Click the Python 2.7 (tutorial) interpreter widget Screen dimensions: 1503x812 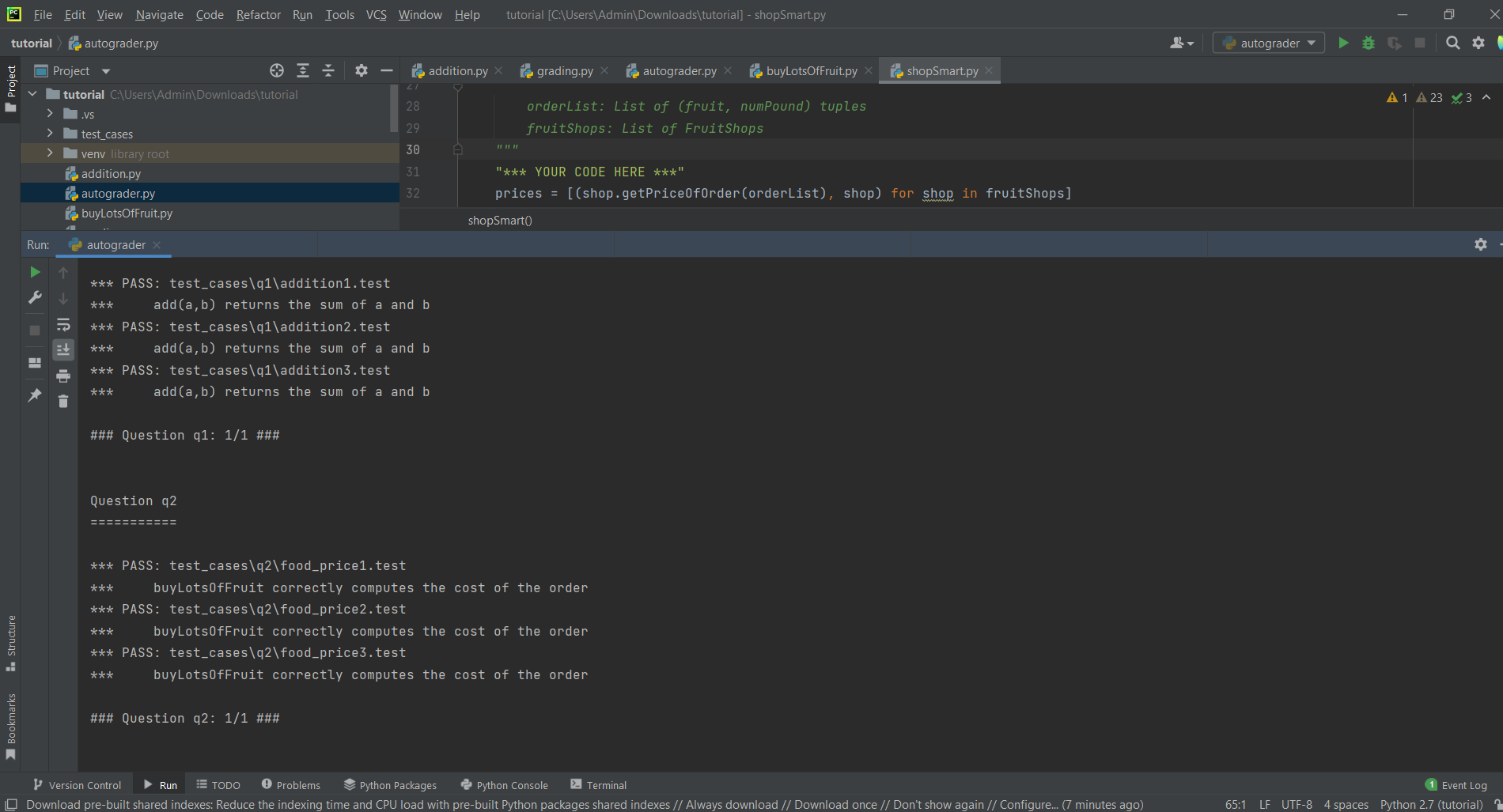(x=1431, y=804)
